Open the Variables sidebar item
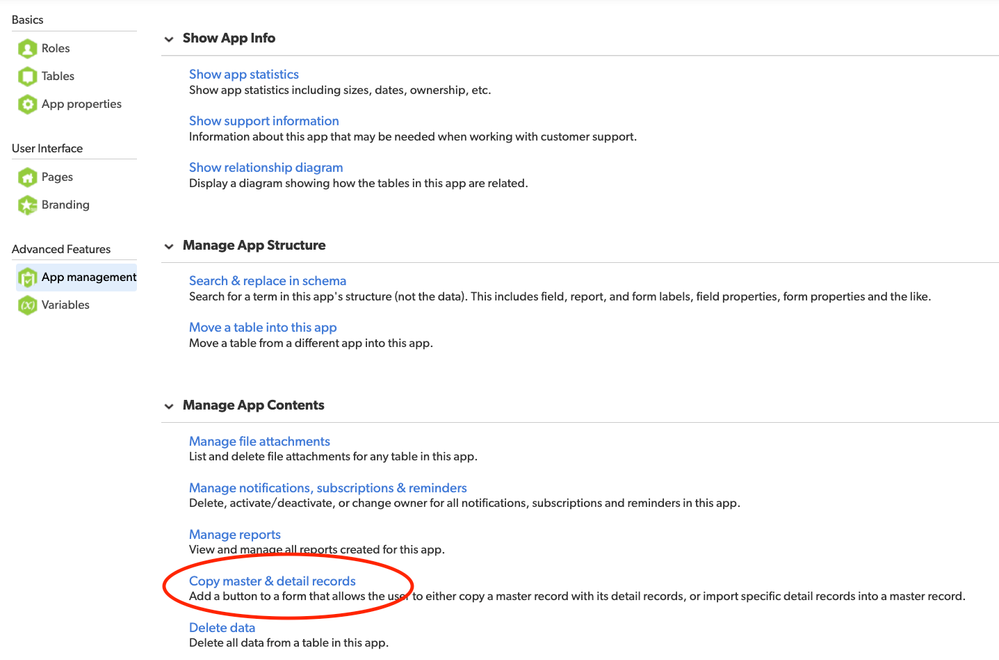 pos(65,305)
